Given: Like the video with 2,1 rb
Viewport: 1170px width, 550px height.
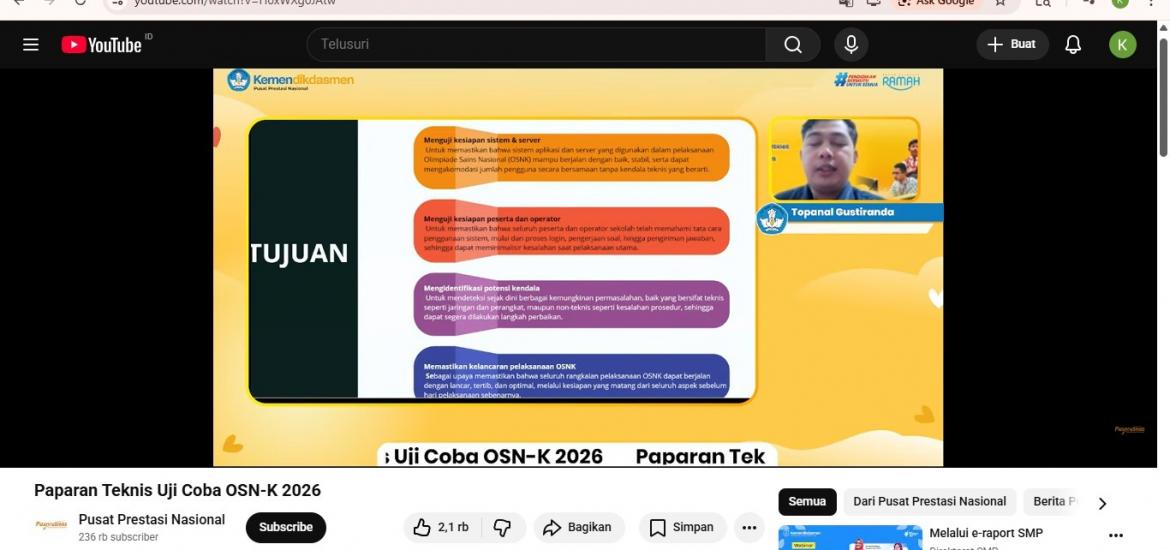Looking at the screenshot, I should click(442, 528).
